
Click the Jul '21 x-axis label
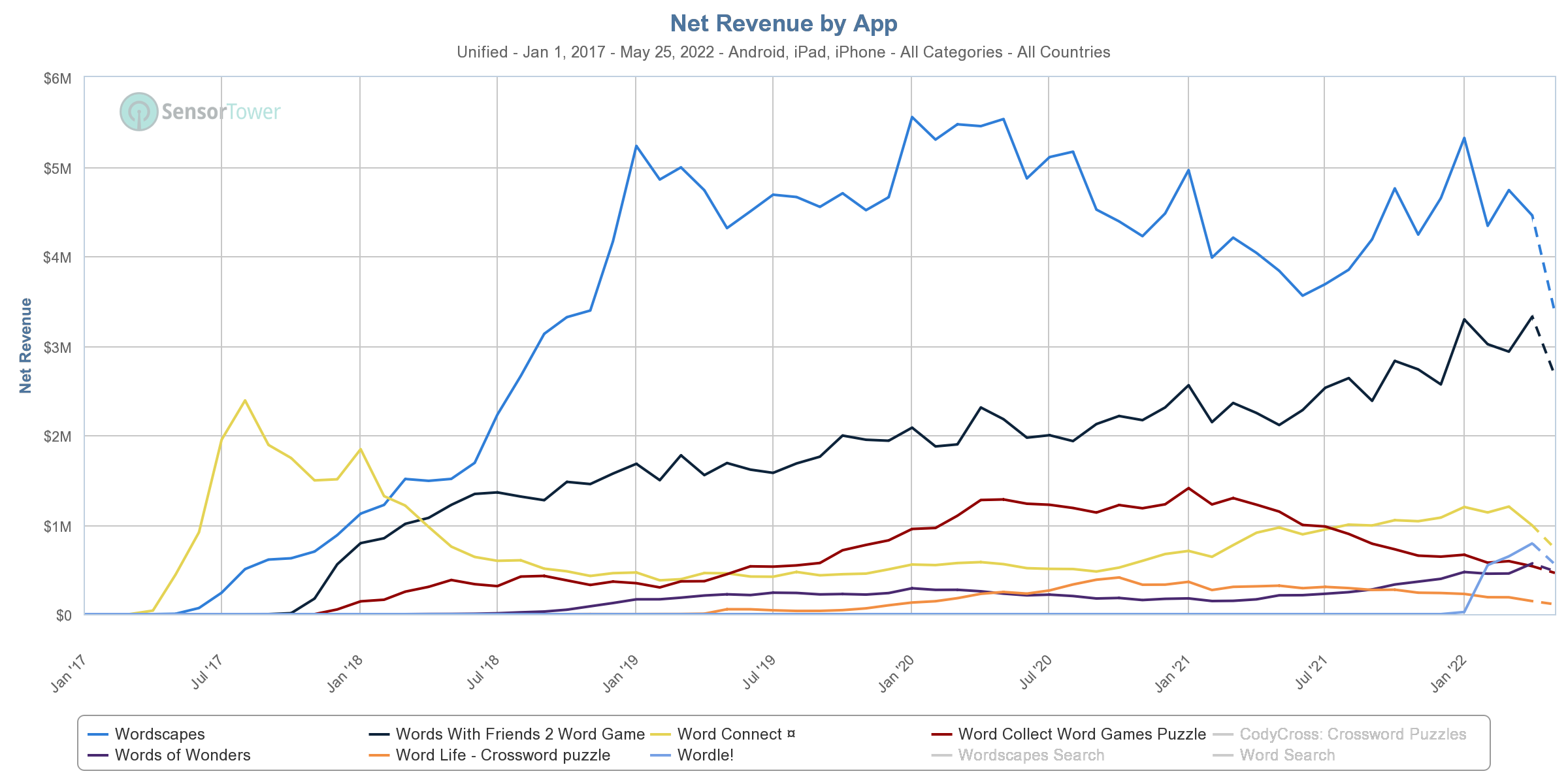(1311, 672)
